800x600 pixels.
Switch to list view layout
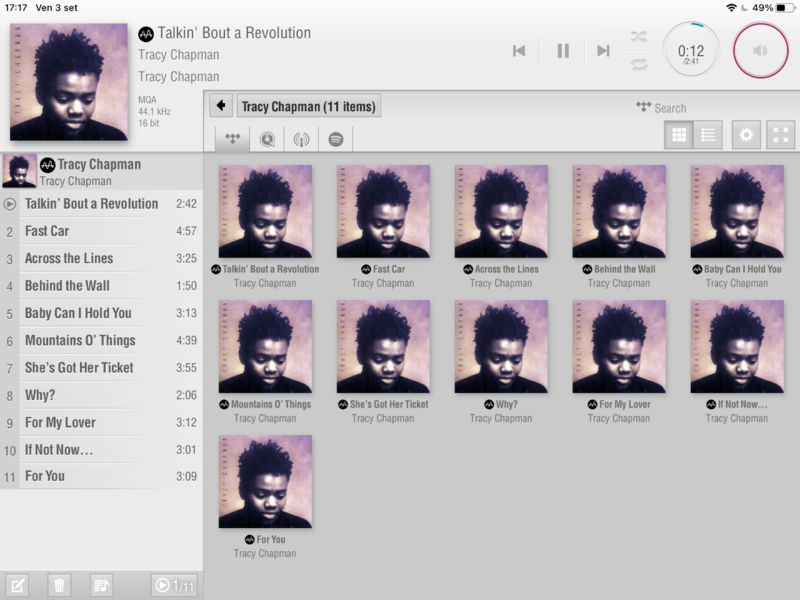pos(708,135)
